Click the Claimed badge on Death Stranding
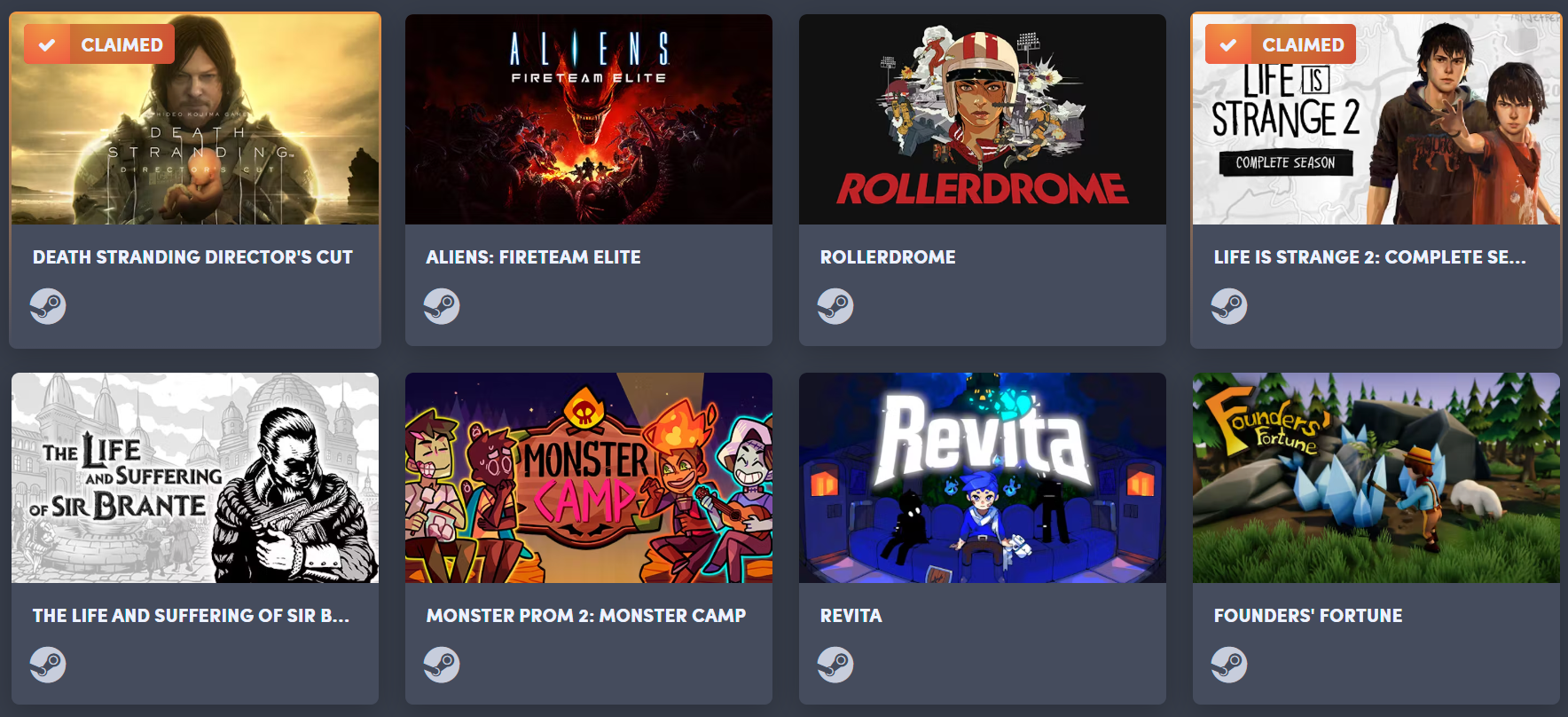The height and width of the screenshot is (717, 1568). tap(99, 44)
